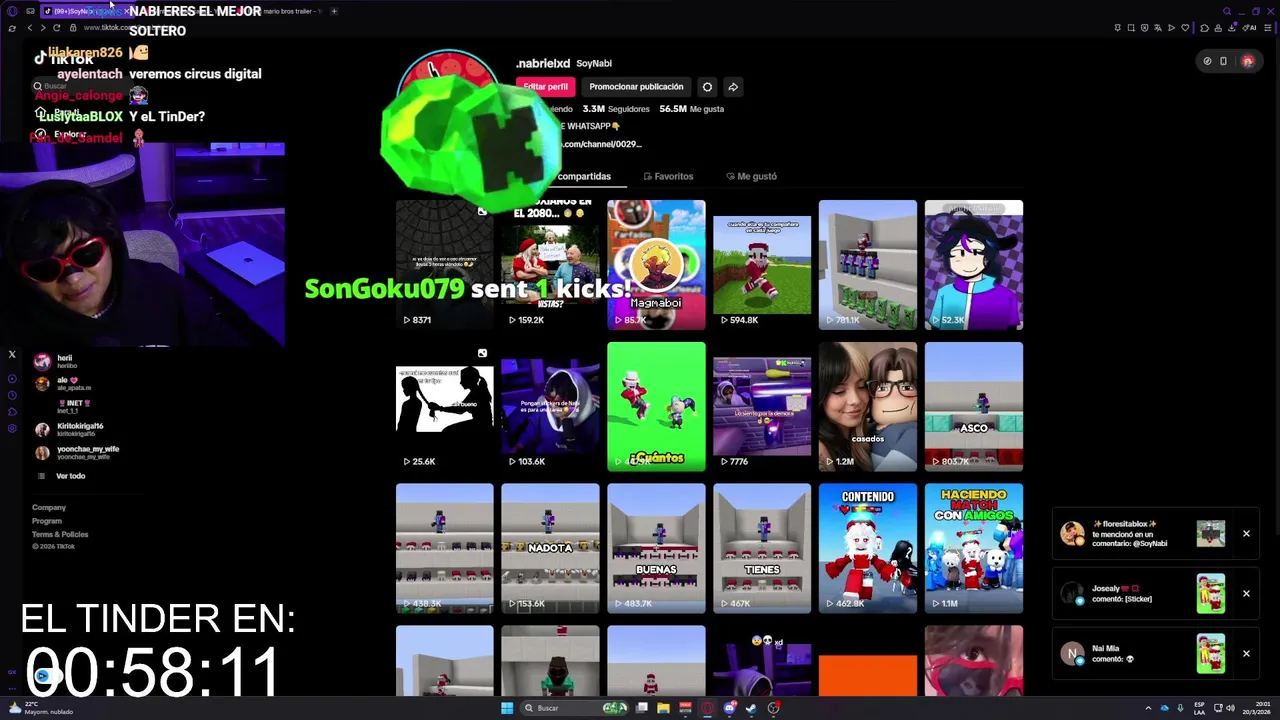Open the Program footer link
The height and width of the screenshot is (720, 1280).
[x=47, y=521]
